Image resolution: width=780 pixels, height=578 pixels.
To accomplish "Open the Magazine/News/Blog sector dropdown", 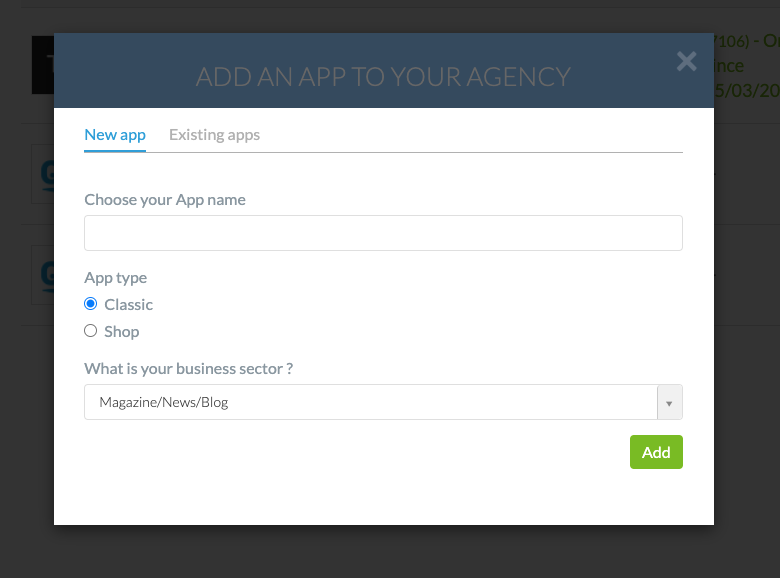I will (370, 402).
